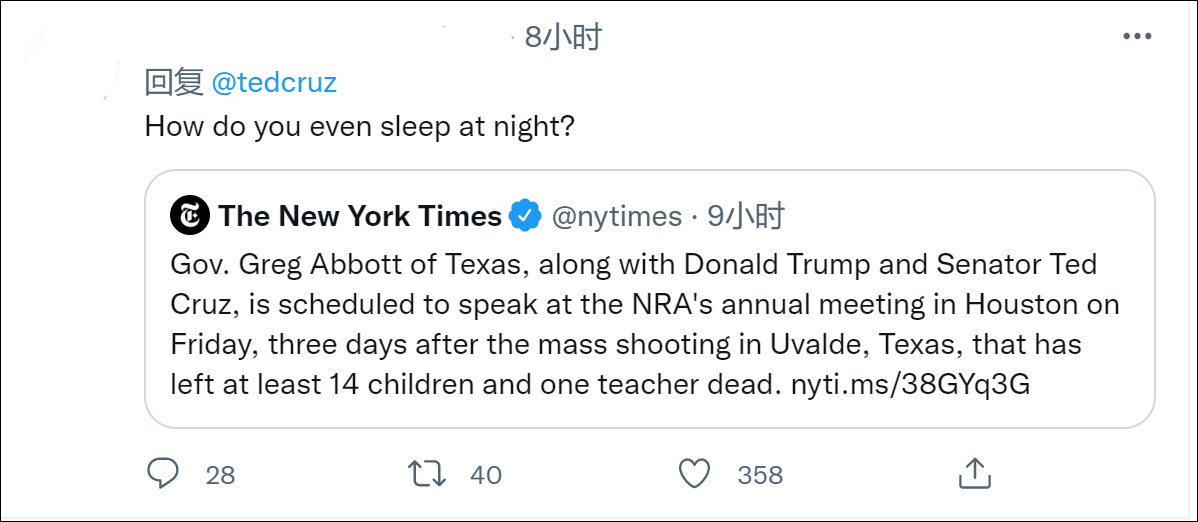Click the 9小时 quoted tweet timestamp
The image size is (1198, 522).
point(746,216)
